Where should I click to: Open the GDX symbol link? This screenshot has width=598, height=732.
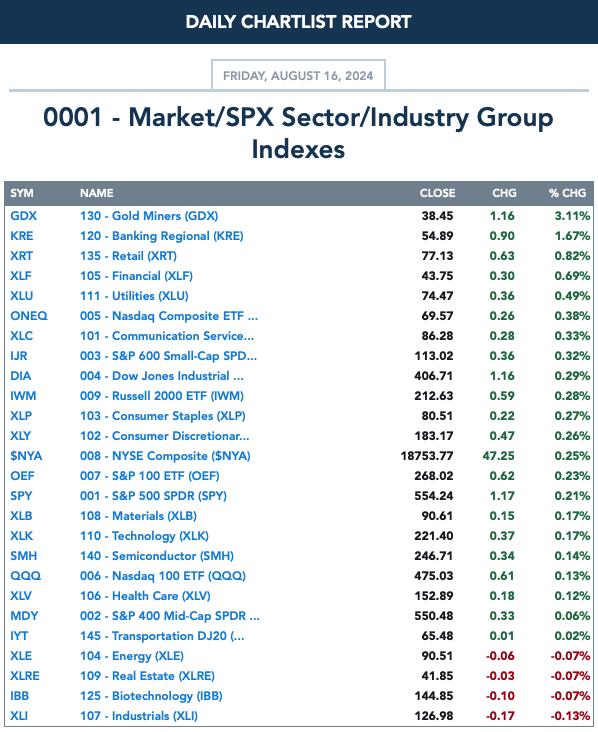(23, 216)
